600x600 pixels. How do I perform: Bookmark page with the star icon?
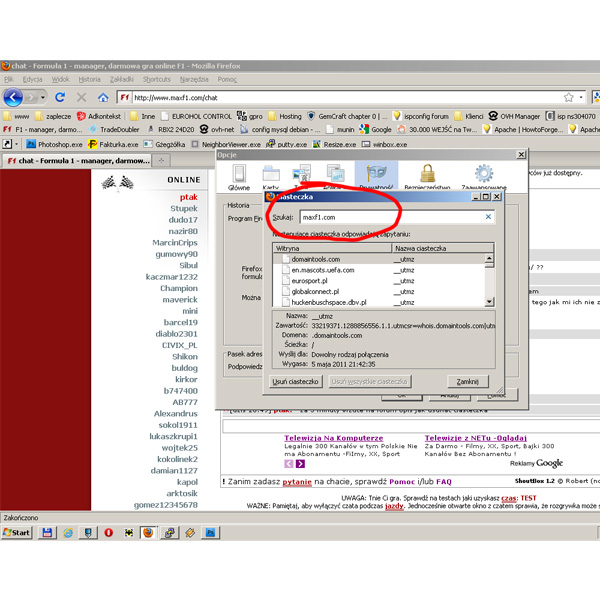[569, 98]
